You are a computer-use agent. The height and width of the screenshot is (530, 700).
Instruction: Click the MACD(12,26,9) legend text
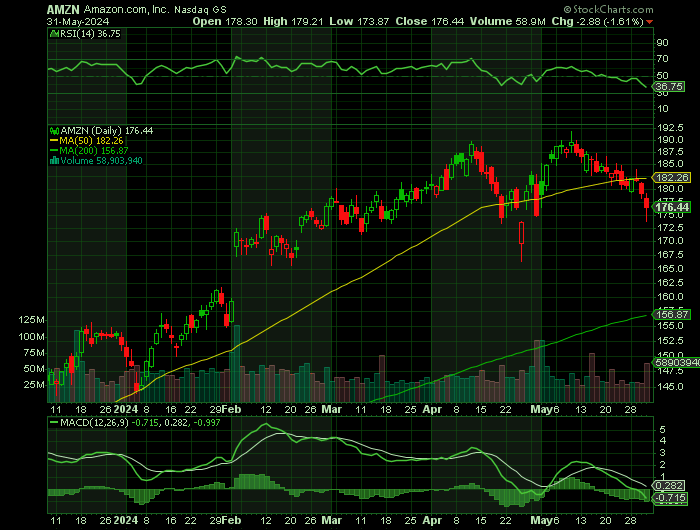tap(94, 422)
